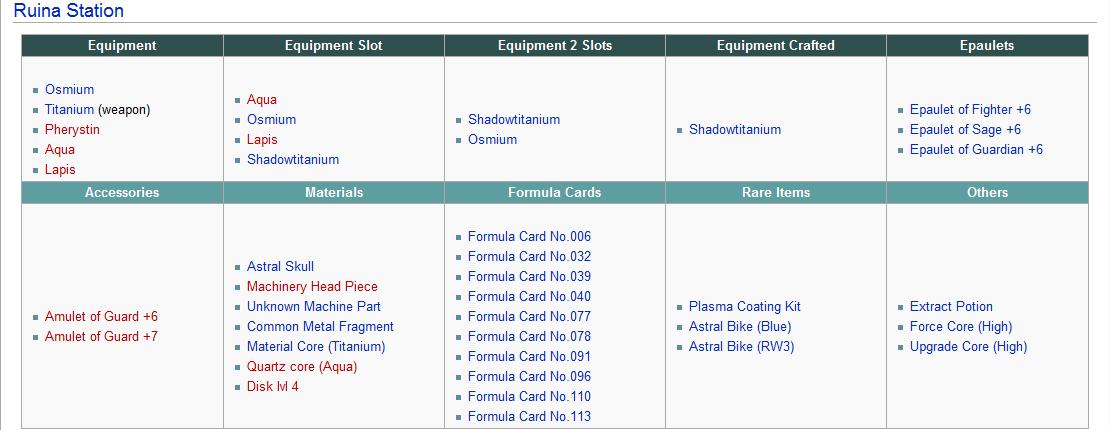The height and width of the screenshot is (430, 1110).
Task: Open Material Core (Titanium) link
Action: (x=316, y=347)
